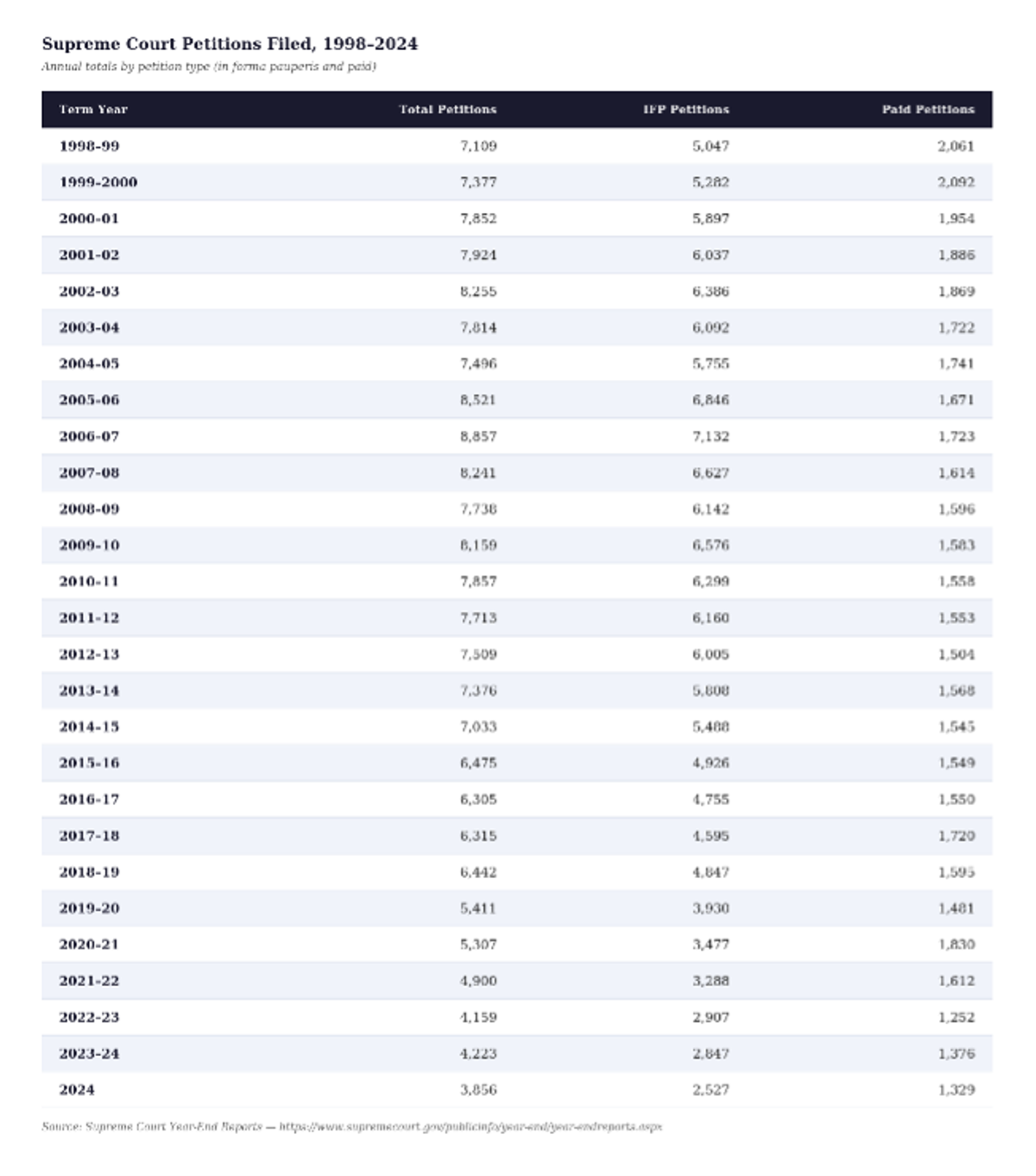Click total petitions value 3,856
The width and height of the screenshot is (1036, 1176).
pyautogui.click(x=478, y=1090)
